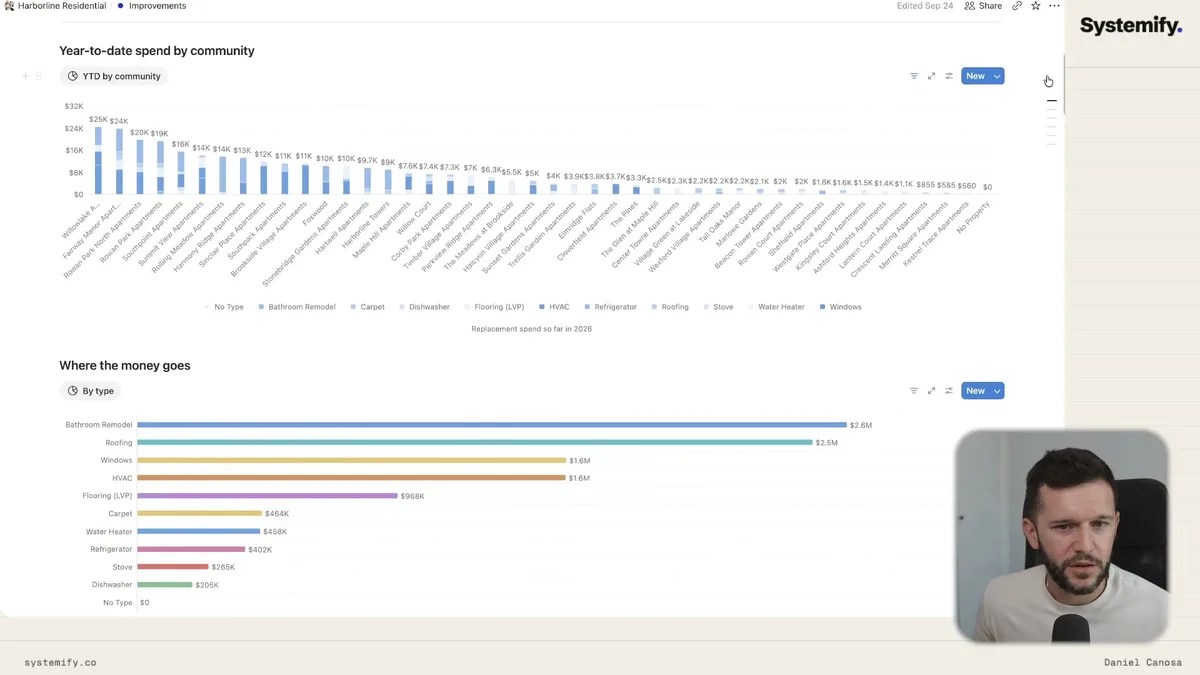Click the $24K stacked community bar
The height and width of the screenshot is (675, 1200).
point(119,162)
